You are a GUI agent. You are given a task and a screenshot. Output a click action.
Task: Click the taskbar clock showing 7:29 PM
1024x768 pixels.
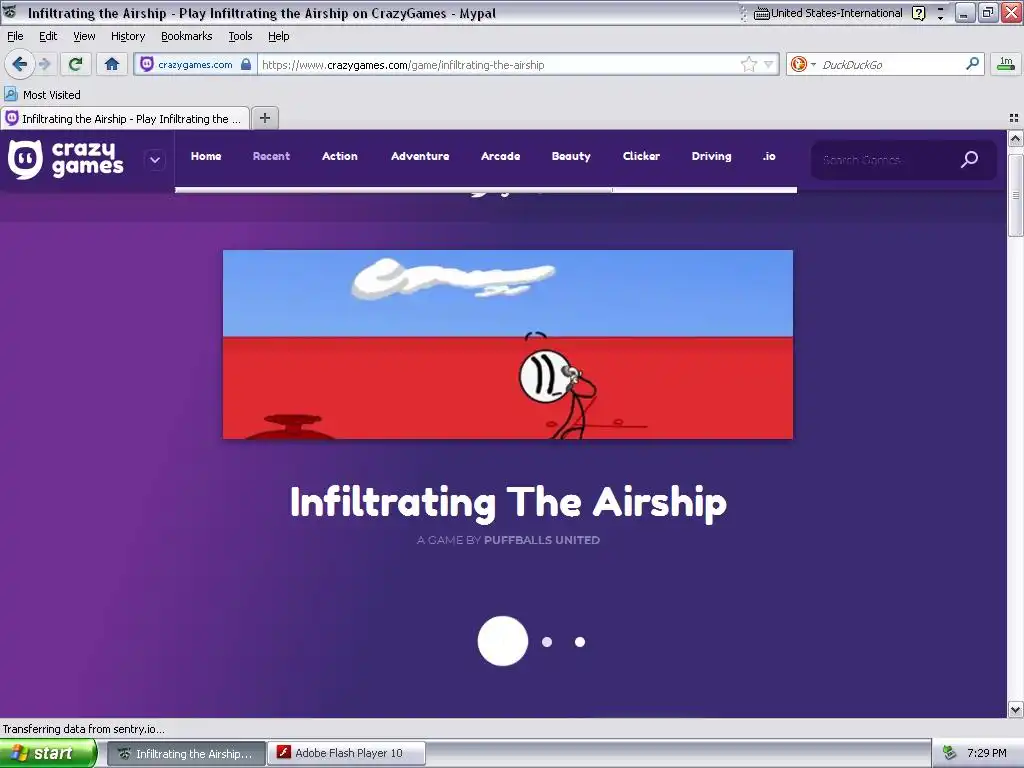tap(987, 753)
